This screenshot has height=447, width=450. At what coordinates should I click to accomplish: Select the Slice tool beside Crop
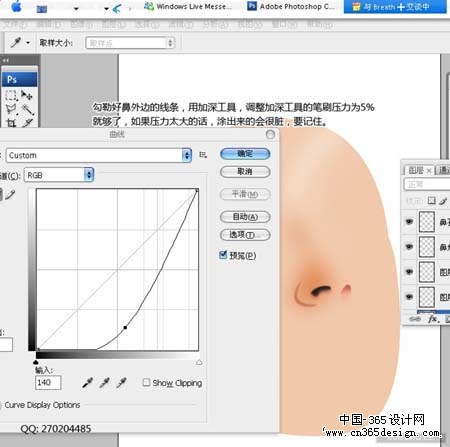(27, 123)
